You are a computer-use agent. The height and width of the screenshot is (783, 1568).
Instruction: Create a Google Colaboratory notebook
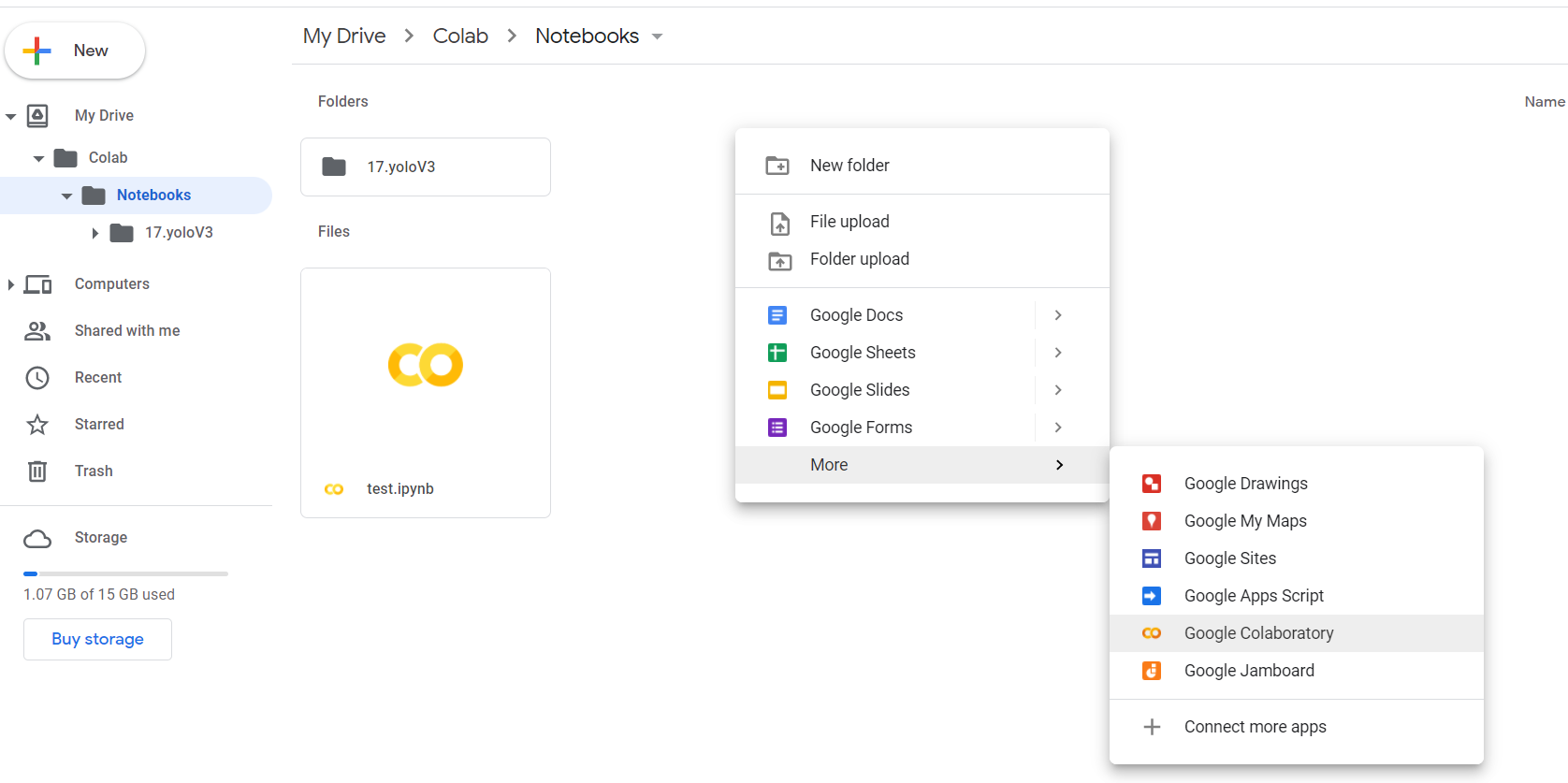point(1297,633)
